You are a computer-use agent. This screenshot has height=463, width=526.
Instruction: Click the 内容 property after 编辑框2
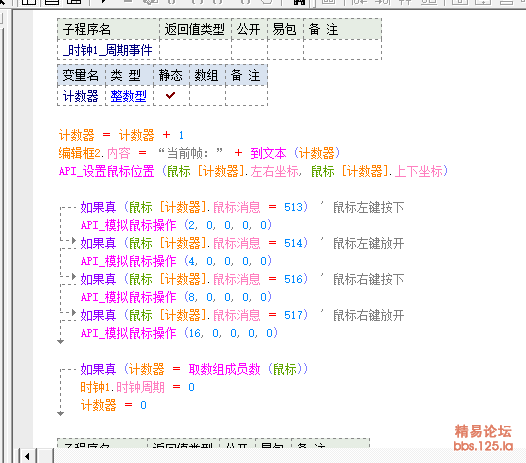point(119,153)
